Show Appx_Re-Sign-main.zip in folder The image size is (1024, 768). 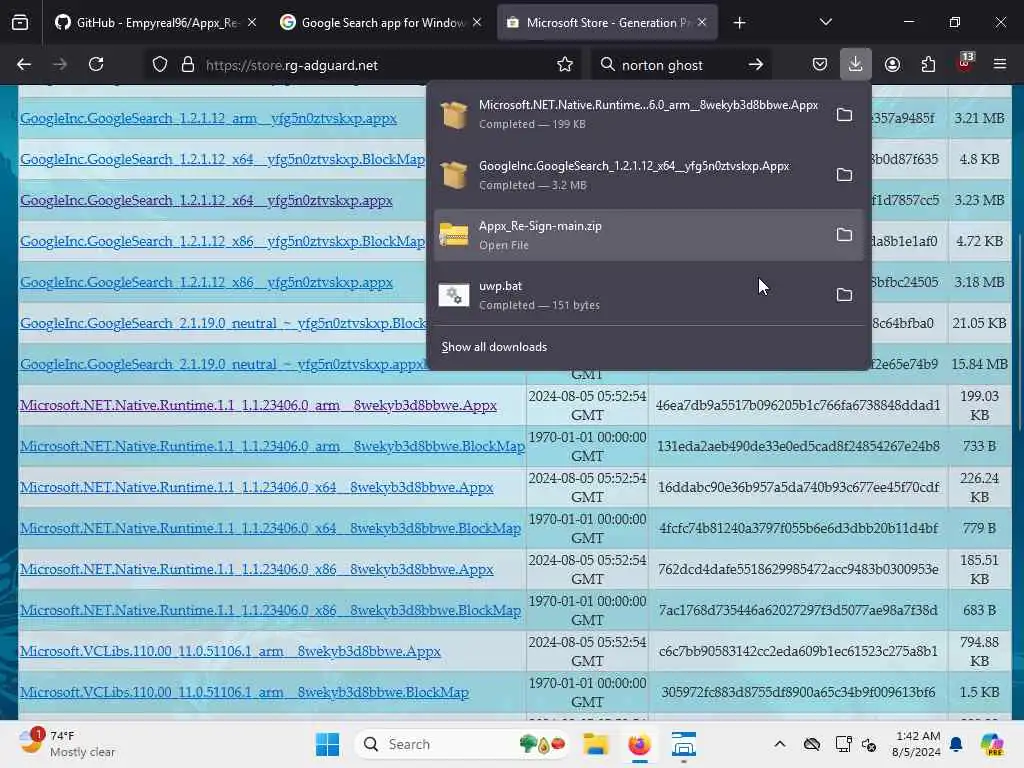[844, 235]
